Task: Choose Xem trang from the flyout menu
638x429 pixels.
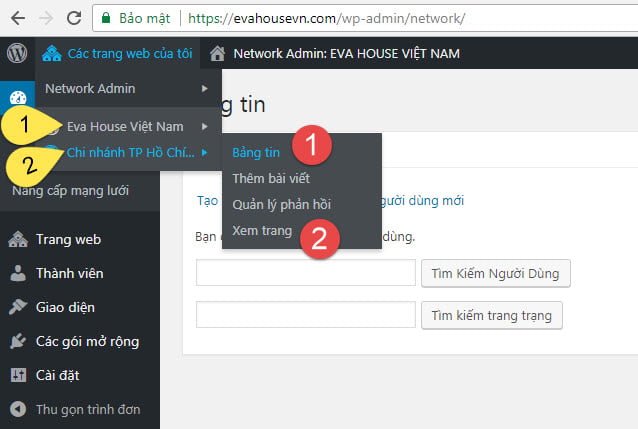Action: [262, 230]
